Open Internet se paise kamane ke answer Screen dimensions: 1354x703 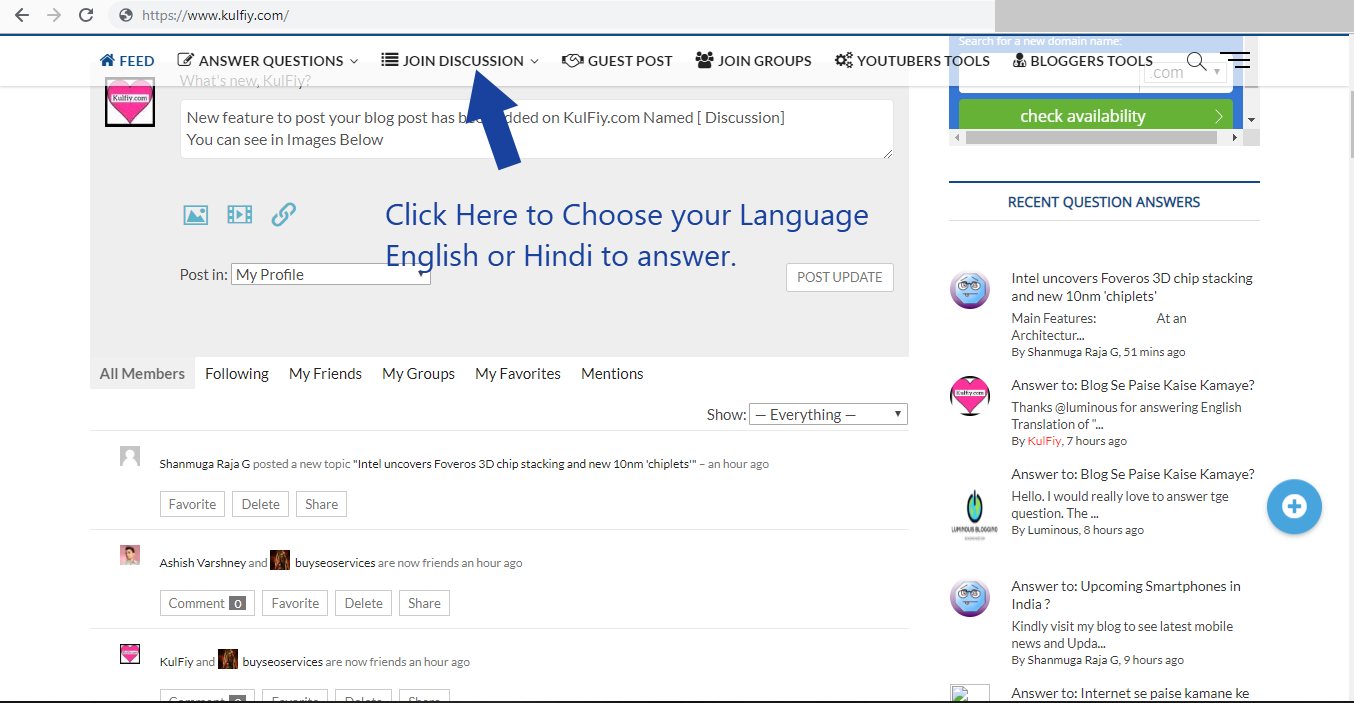click(x=1130, y=693)
